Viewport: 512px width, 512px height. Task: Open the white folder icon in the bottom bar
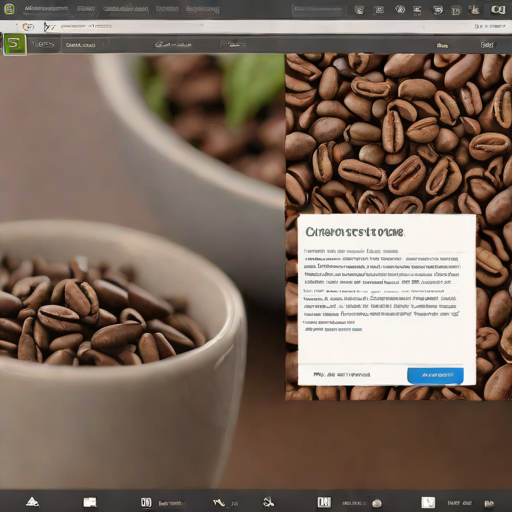click(x=90, y=502)
